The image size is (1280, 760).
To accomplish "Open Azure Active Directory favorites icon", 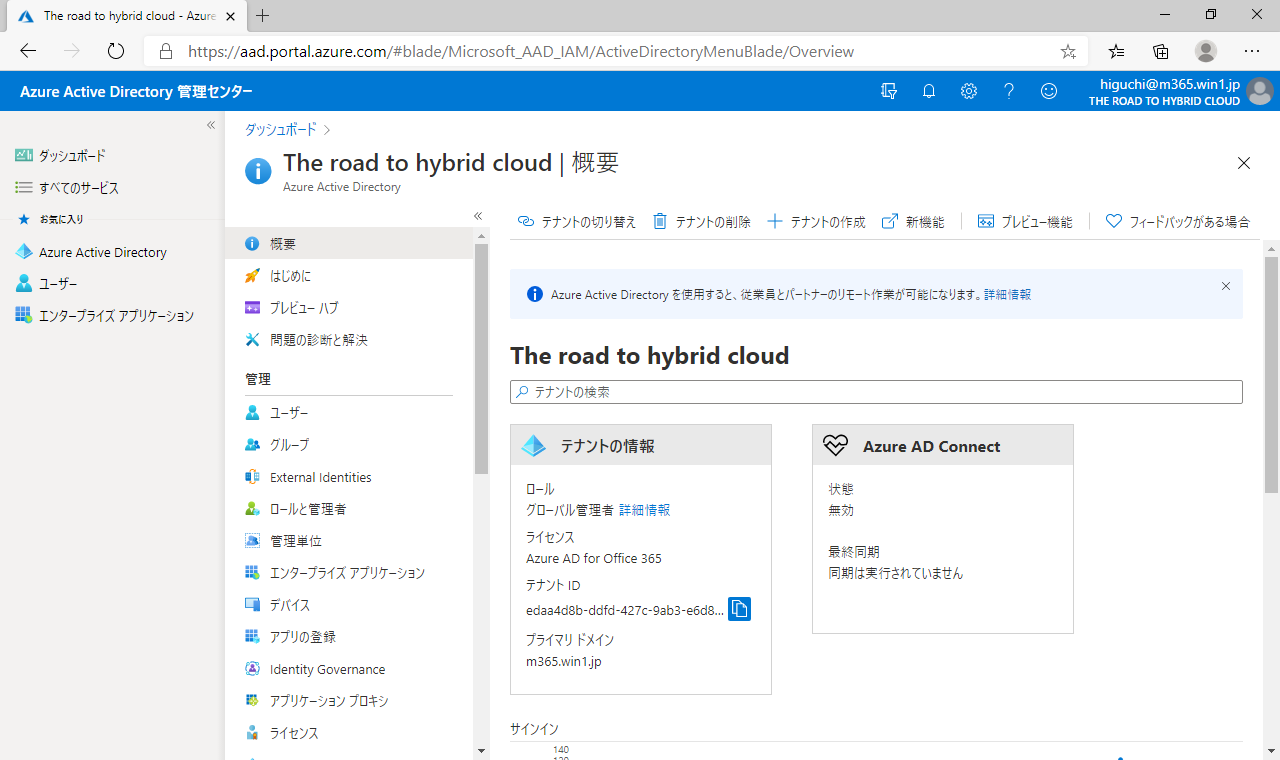I will (24, 252).
